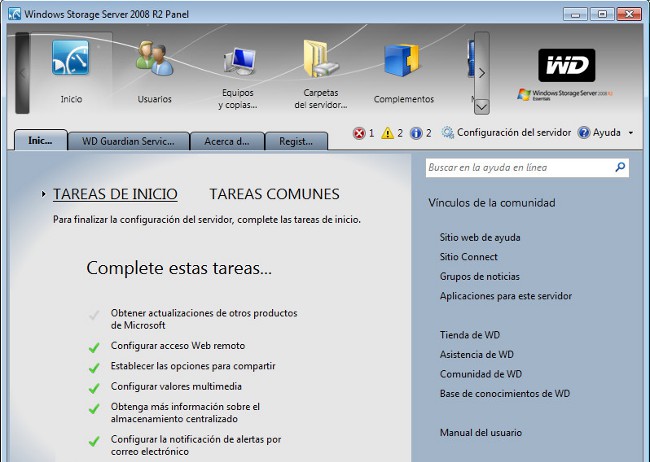The height and width of the screenshot is (462, 650).
Task: Open Comunidad de WD link
Action: click(x=481, y=374)
